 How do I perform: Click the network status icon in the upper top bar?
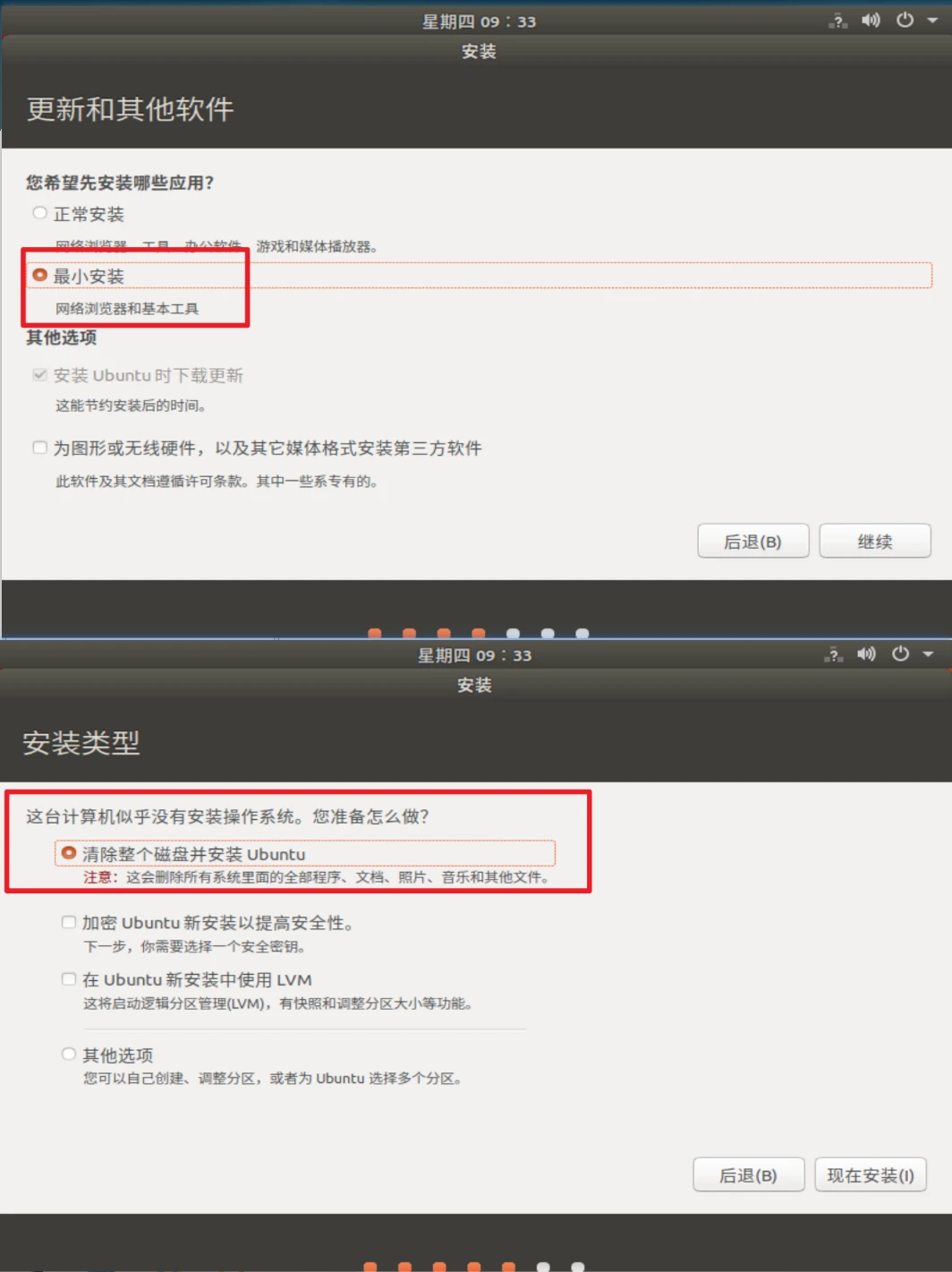tap(837, 21)
